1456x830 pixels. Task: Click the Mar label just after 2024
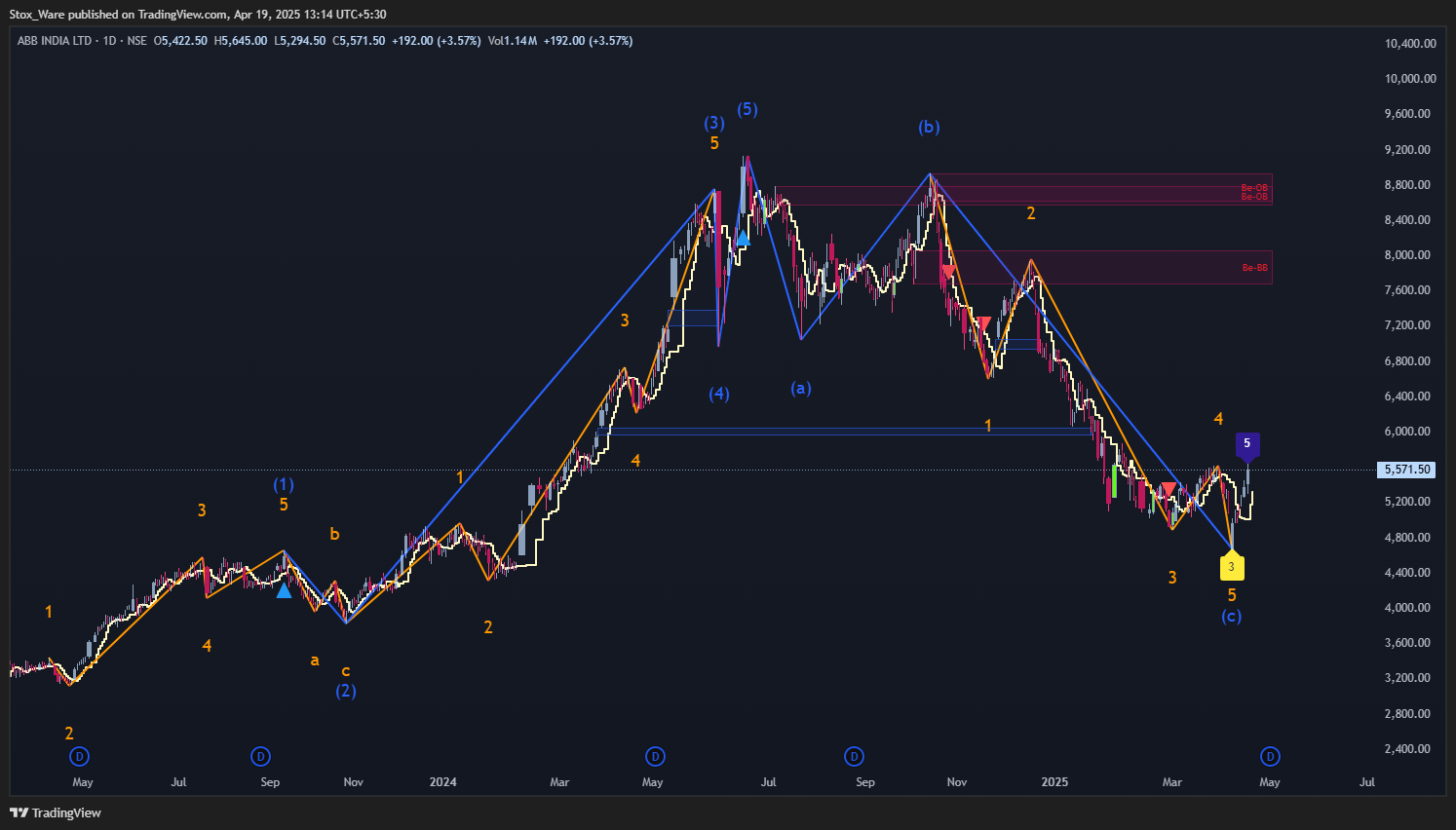pos(559,782)
